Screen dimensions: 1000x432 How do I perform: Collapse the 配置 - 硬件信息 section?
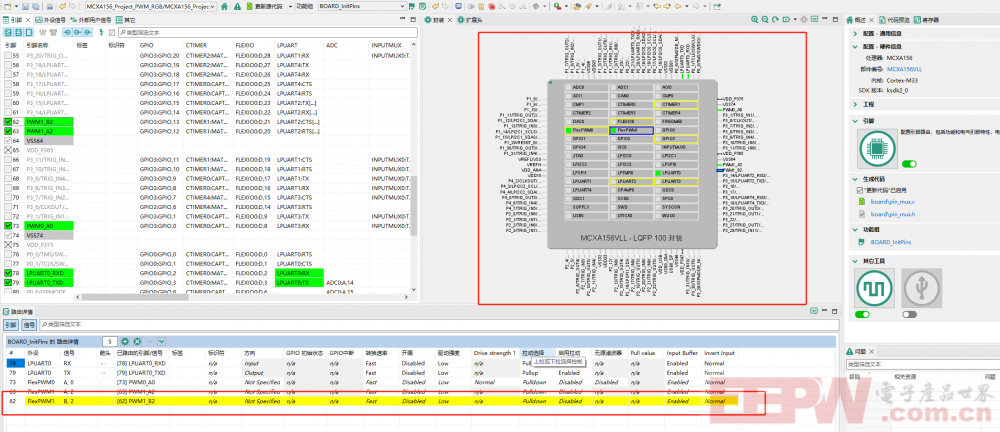click(x=855, y=46)
